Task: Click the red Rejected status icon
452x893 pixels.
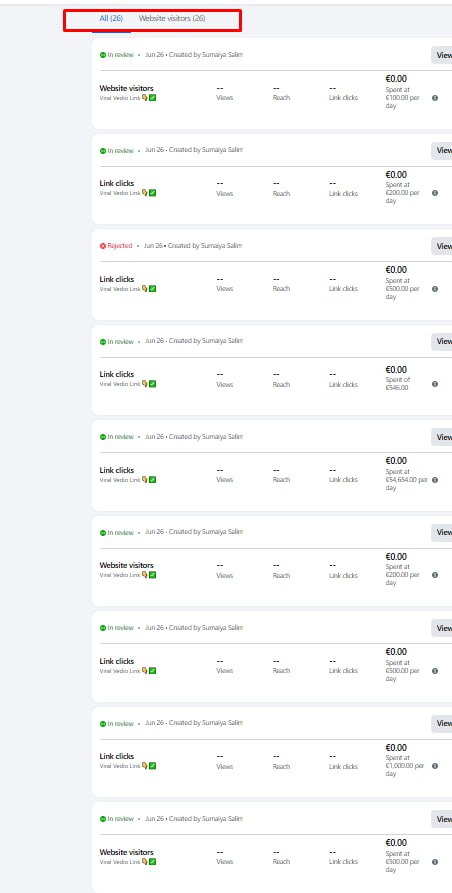Action: tap(103, 246)
